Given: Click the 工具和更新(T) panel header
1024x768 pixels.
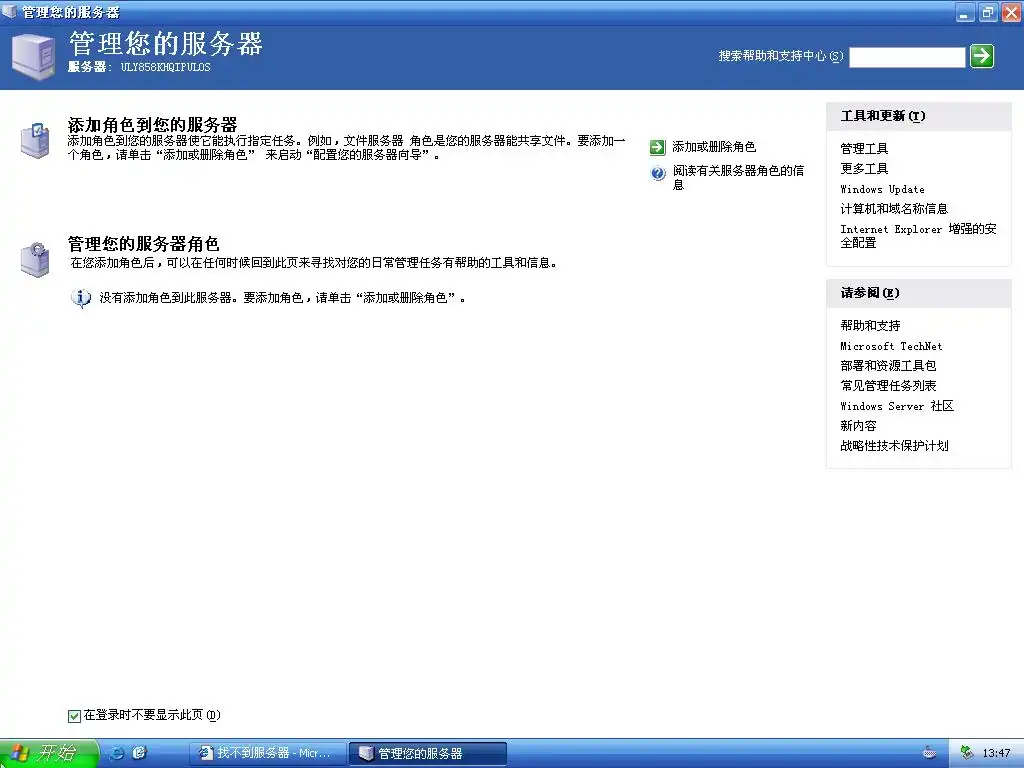Looking at the screenshot, I should click(918, 116).
